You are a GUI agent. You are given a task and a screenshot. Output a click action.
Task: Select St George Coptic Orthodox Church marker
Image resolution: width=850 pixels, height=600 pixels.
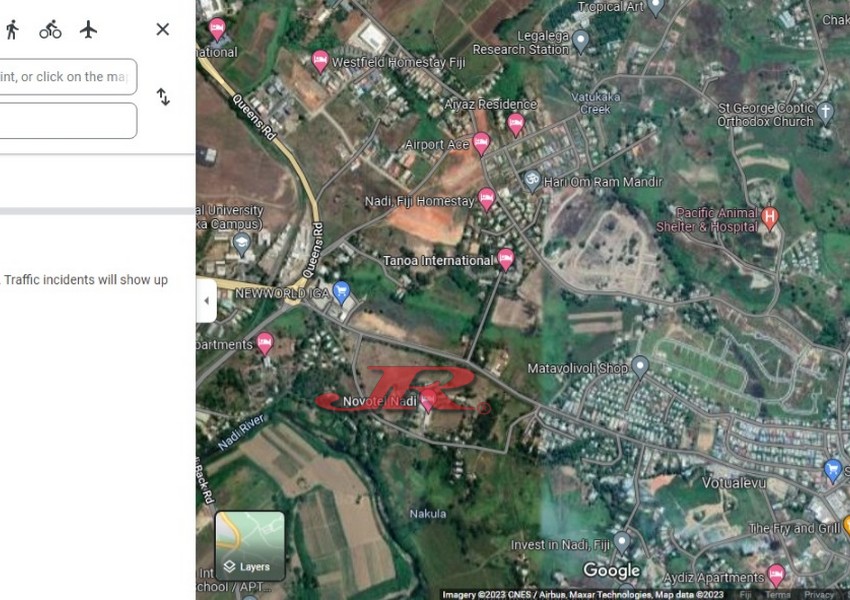click(x=825, y=111)
